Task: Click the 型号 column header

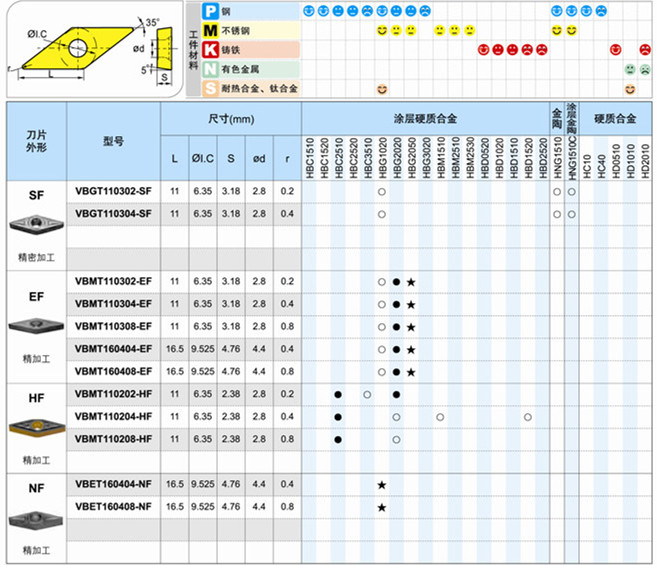Action: [113, 141]
